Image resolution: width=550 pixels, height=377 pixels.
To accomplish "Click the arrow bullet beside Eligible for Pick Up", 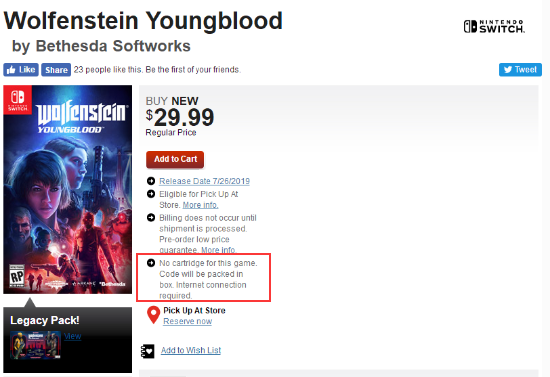I will pos(151,194).
